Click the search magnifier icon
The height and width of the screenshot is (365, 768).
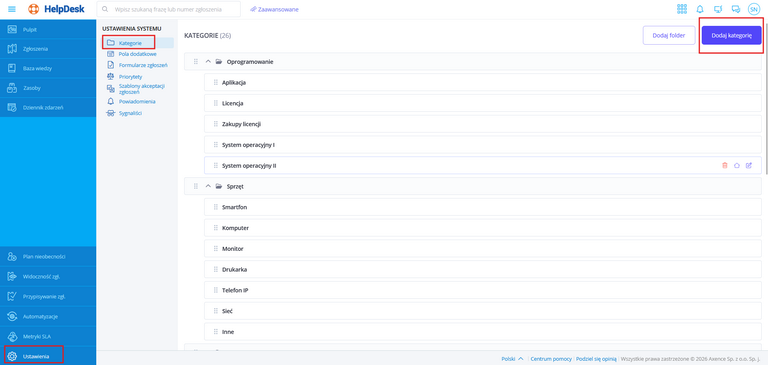[x=105, y=9]
